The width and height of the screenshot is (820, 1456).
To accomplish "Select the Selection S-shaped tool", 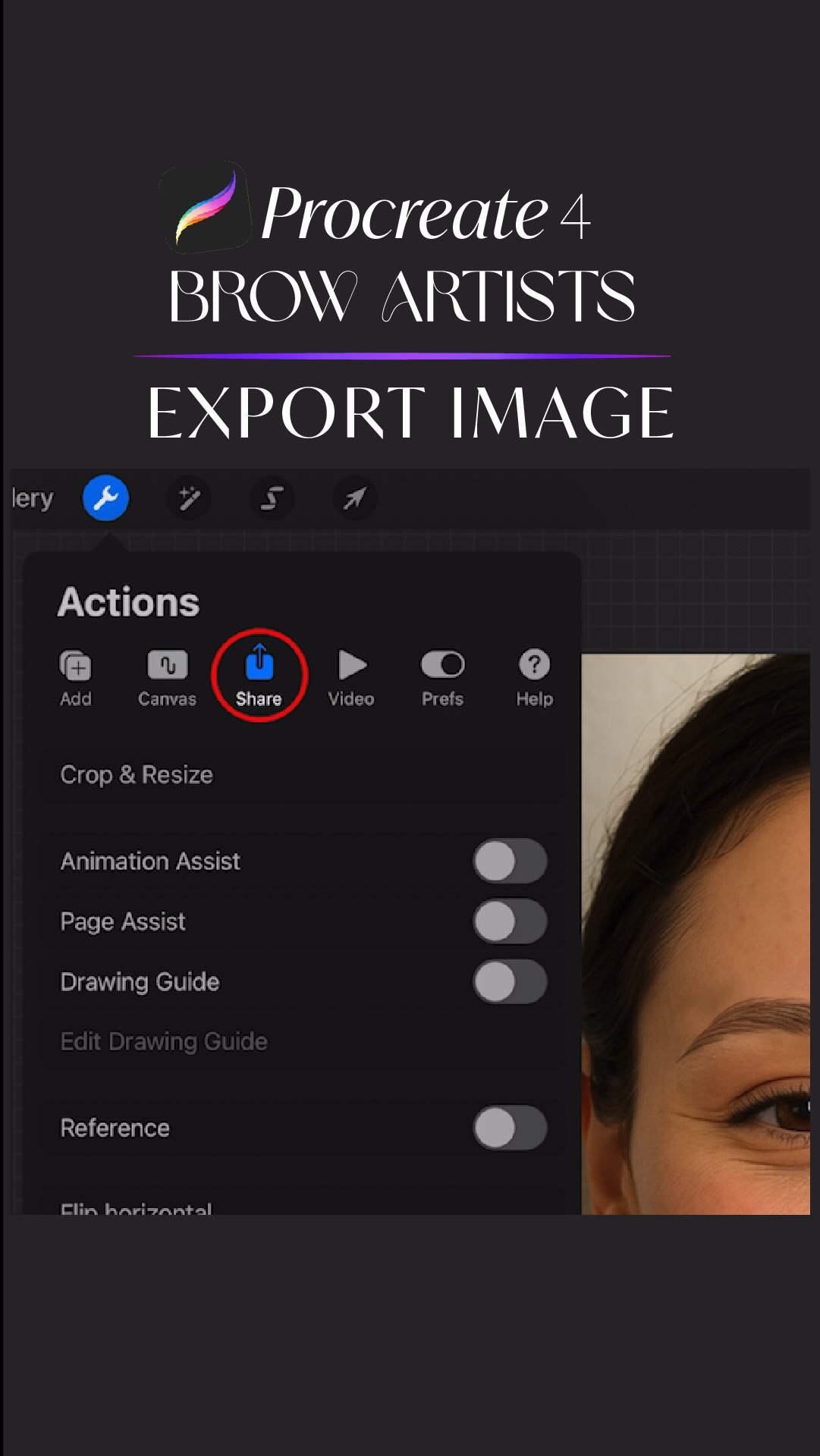I will tap(272, 498).
